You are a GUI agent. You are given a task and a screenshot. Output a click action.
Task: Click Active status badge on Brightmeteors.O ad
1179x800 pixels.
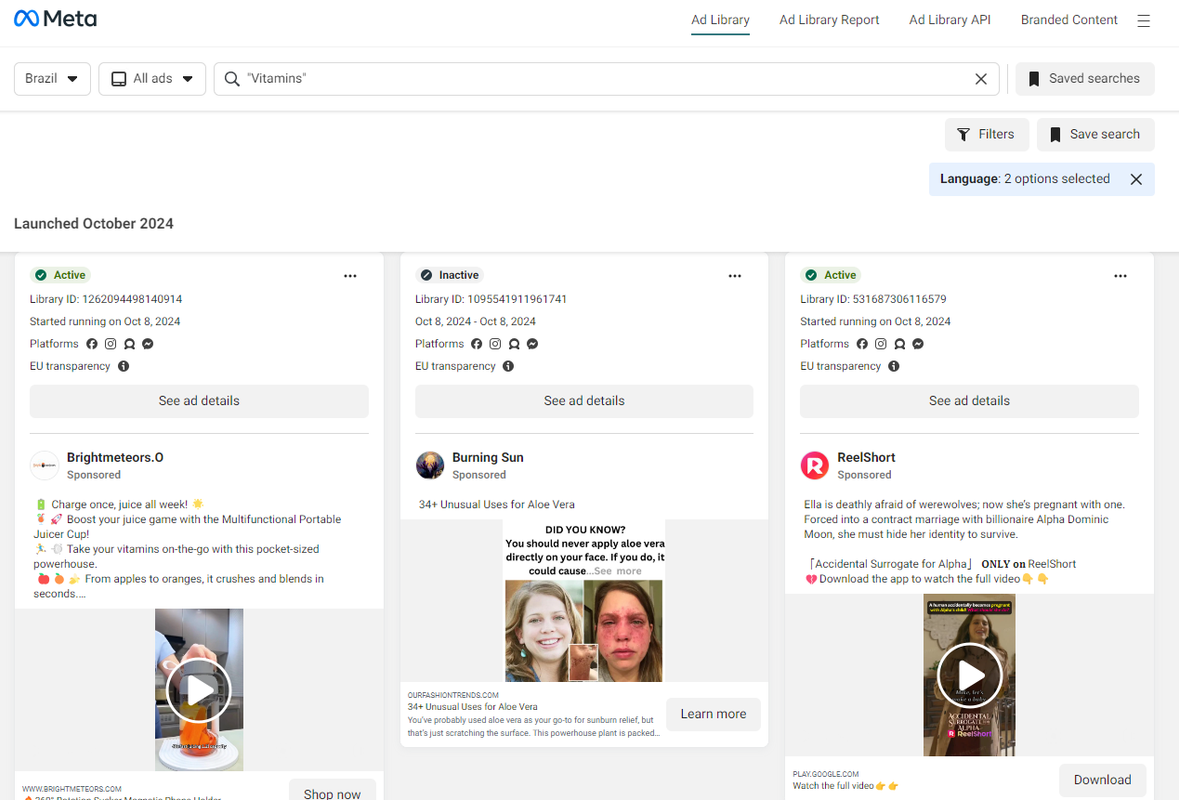(60, 275)
